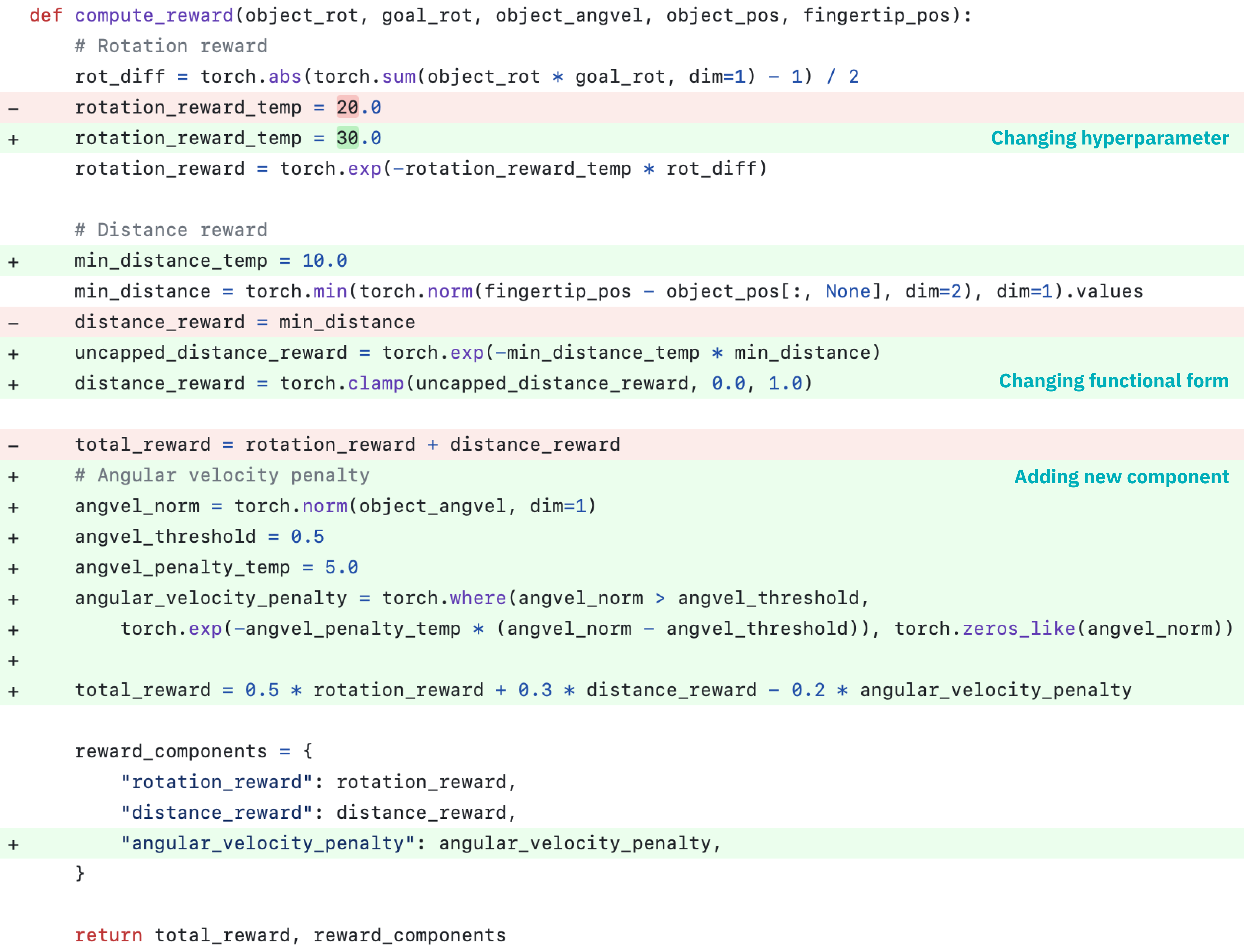Viewport: 1244px width, 952px height.
Task: Click the return keyword at bottom
Action: (x=108, y=935)
